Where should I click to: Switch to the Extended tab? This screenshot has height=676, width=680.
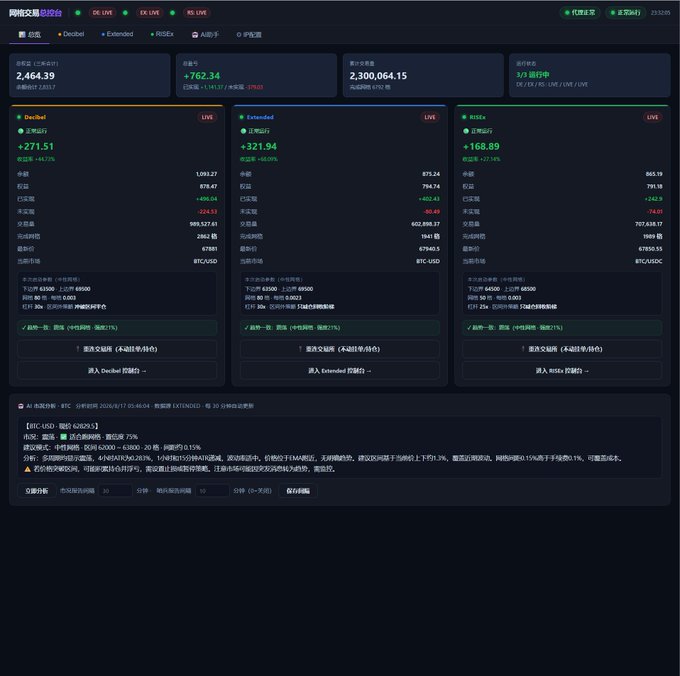pyautogui.click(x=117, y=34)
